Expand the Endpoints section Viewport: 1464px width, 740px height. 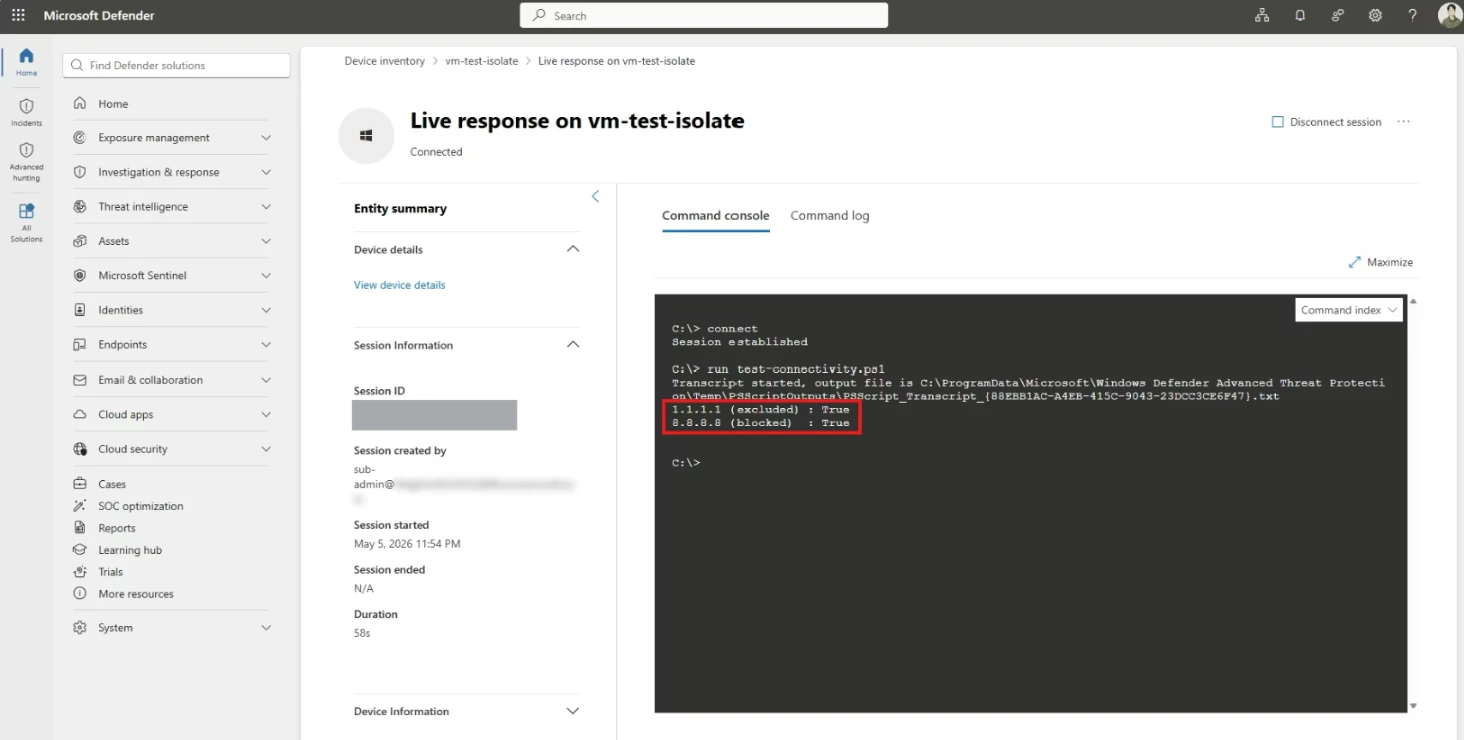pyautogui.click(x=266, y=345)
